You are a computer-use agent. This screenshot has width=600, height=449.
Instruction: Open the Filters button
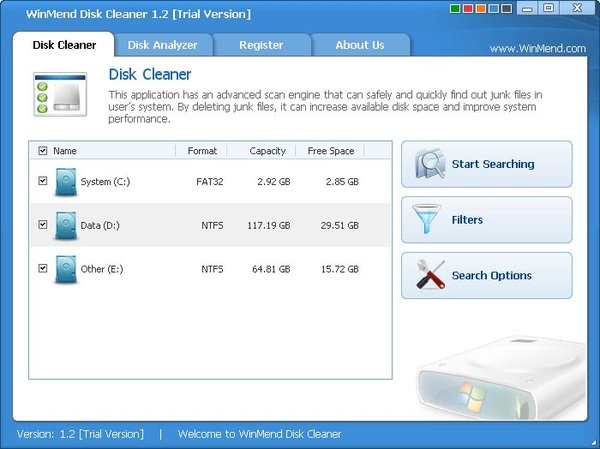click(487, 220)
